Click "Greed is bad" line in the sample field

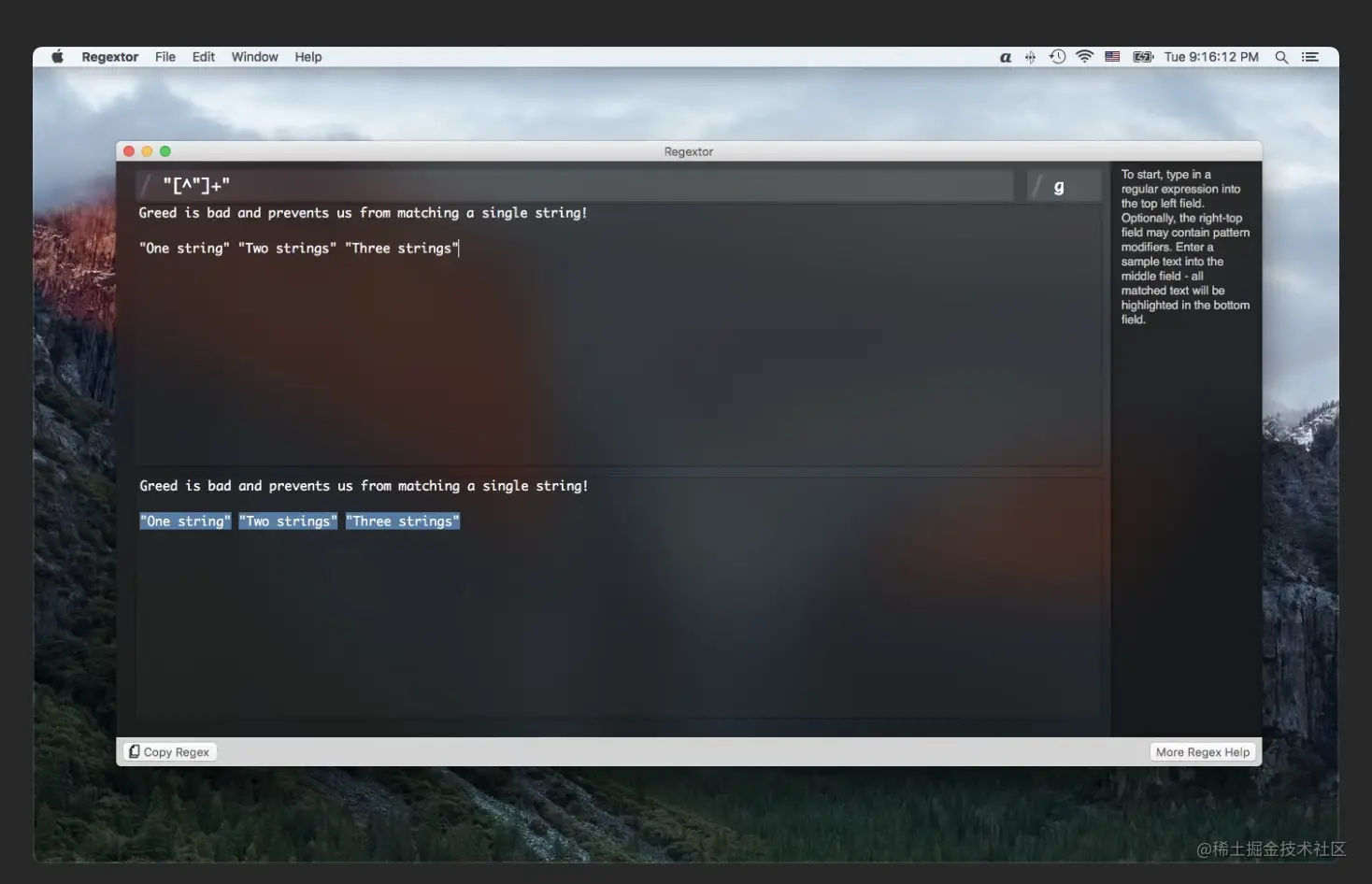click(363, 213)
